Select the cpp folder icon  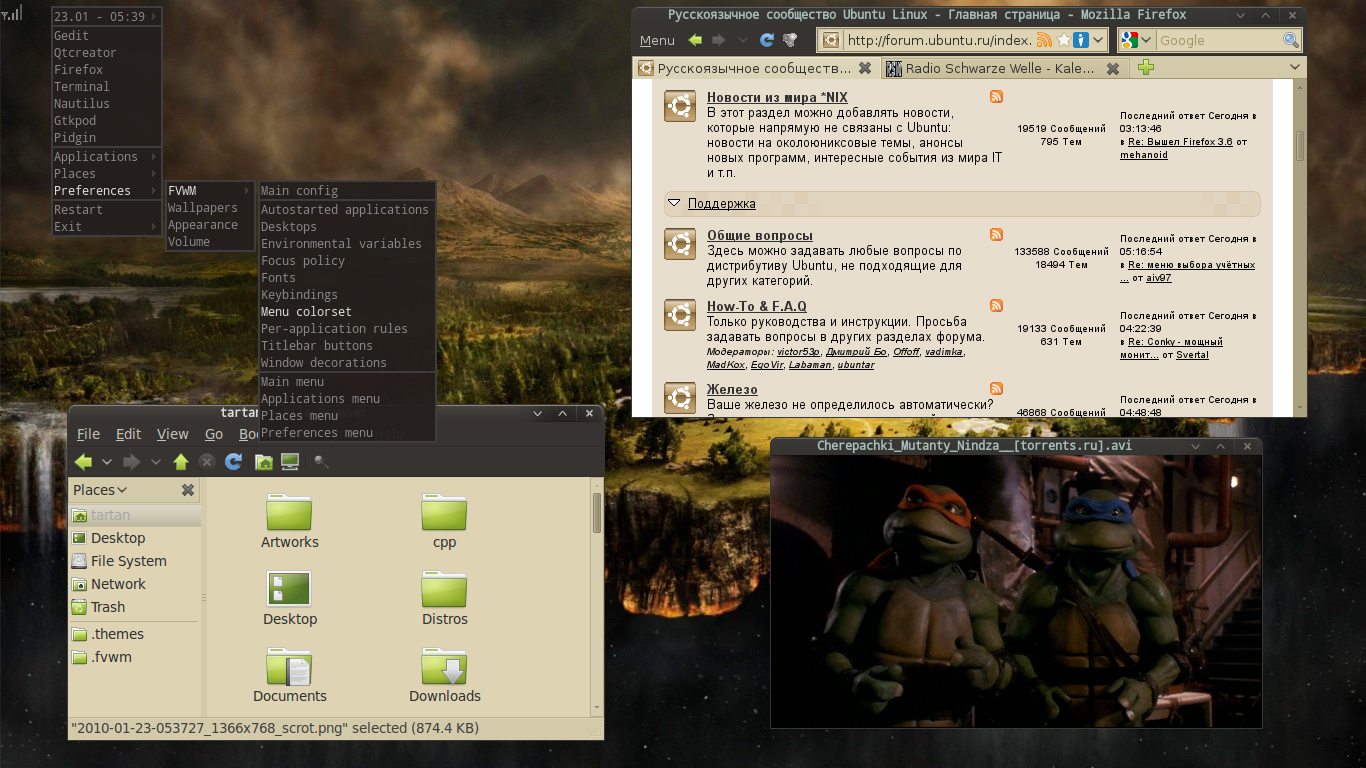(x=444, y=512)
